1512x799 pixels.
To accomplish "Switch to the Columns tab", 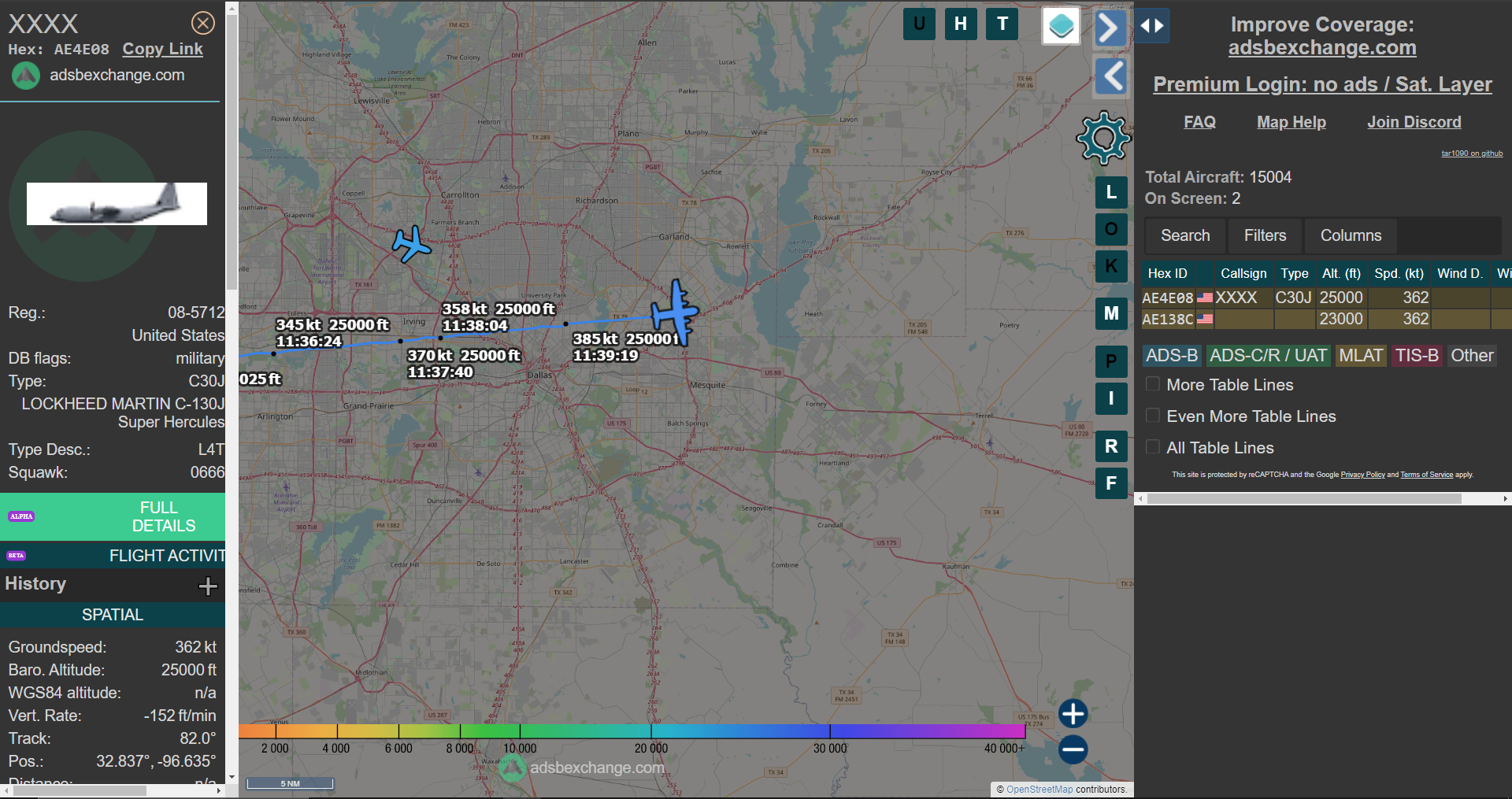I will [x=1351, y=235].
